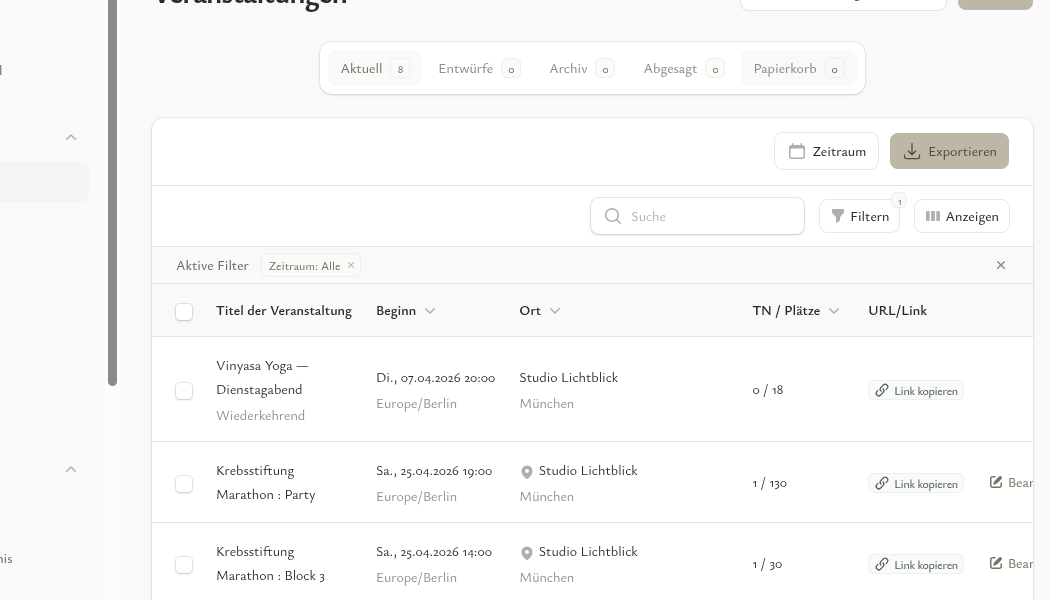
Task: Open the Bearbeiten pencil icon for Marathon Party
Action: coord(996,482)
